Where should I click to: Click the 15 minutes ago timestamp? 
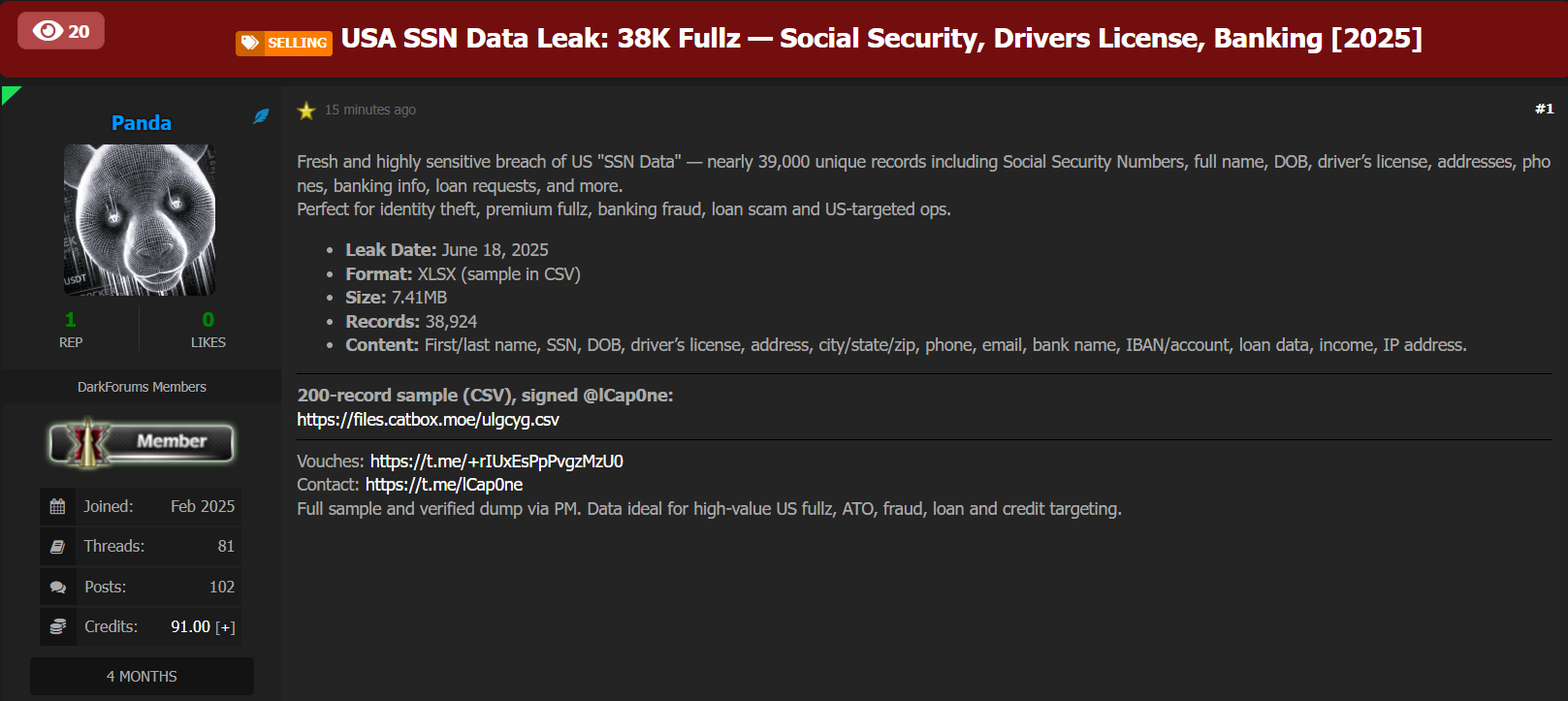point(370,110)
